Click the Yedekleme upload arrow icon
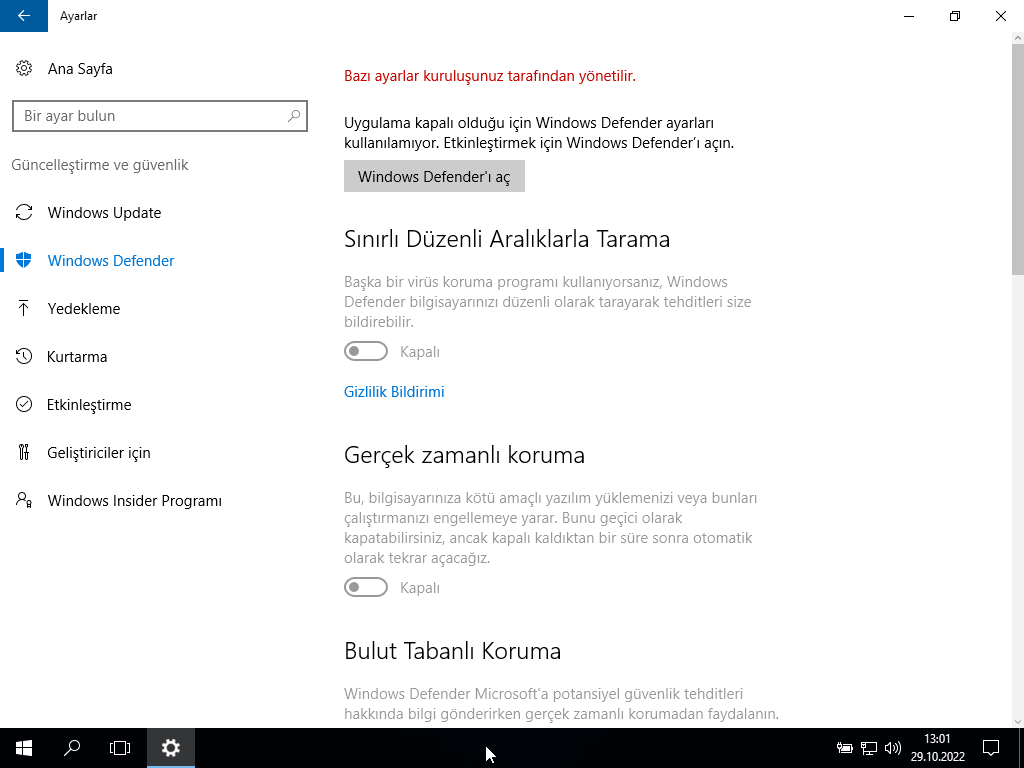 point(24,308)
